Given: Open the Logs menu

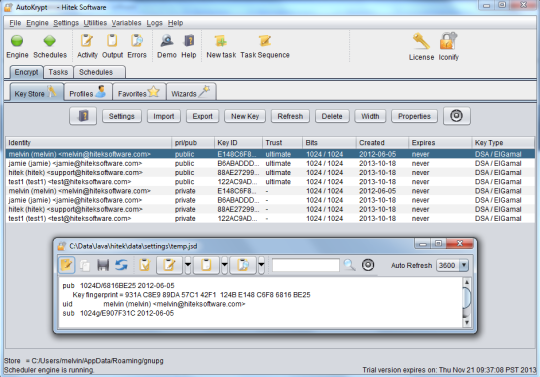Looking at the screenshot, I should (x=154, y=23).
